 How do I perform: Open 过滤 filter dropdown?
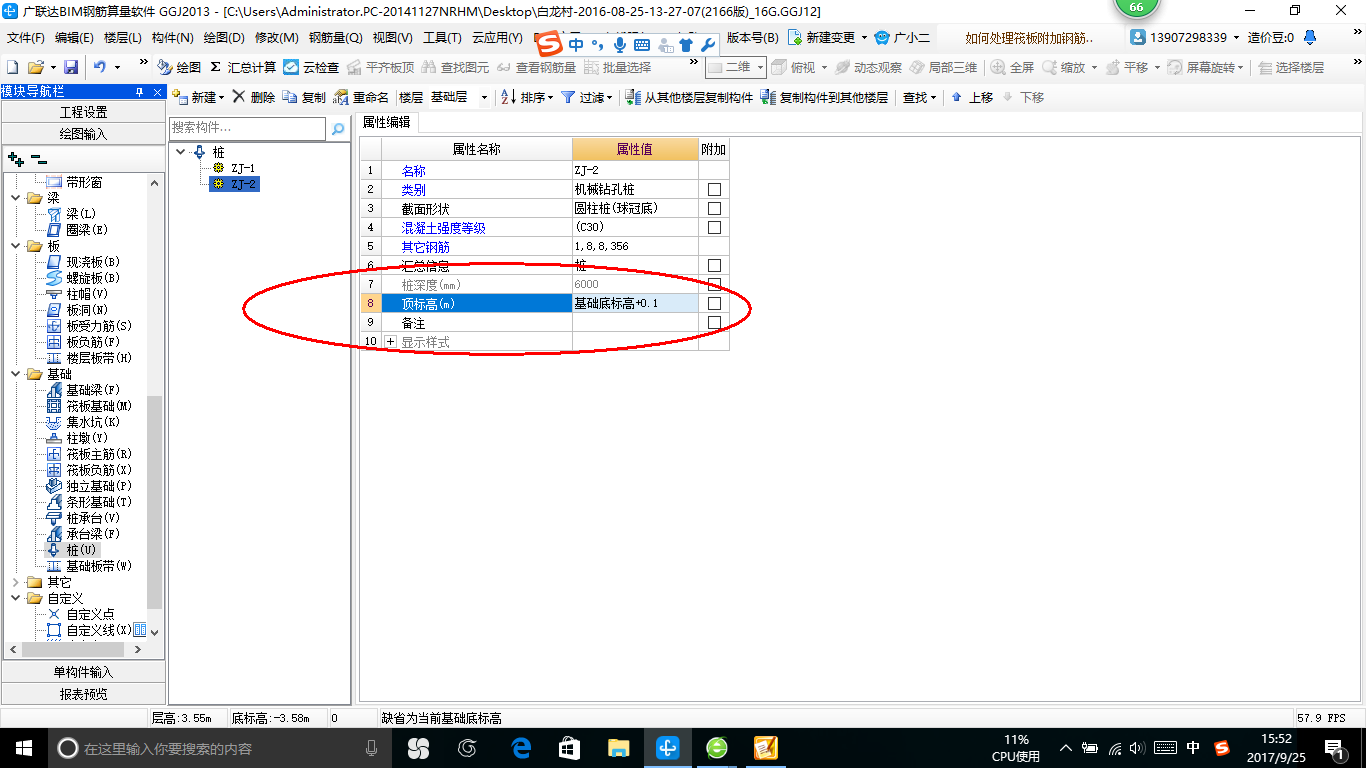pos(586,97)
